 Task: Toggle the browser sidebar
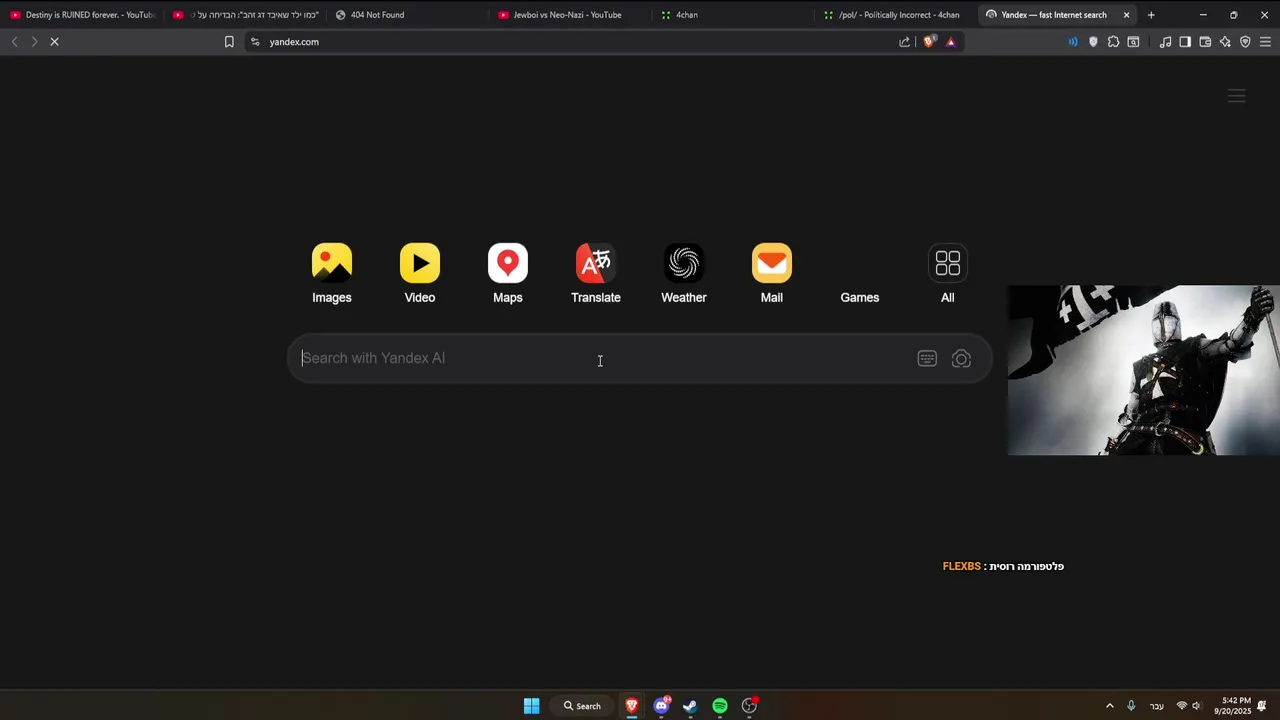[x=1185, y=42]
